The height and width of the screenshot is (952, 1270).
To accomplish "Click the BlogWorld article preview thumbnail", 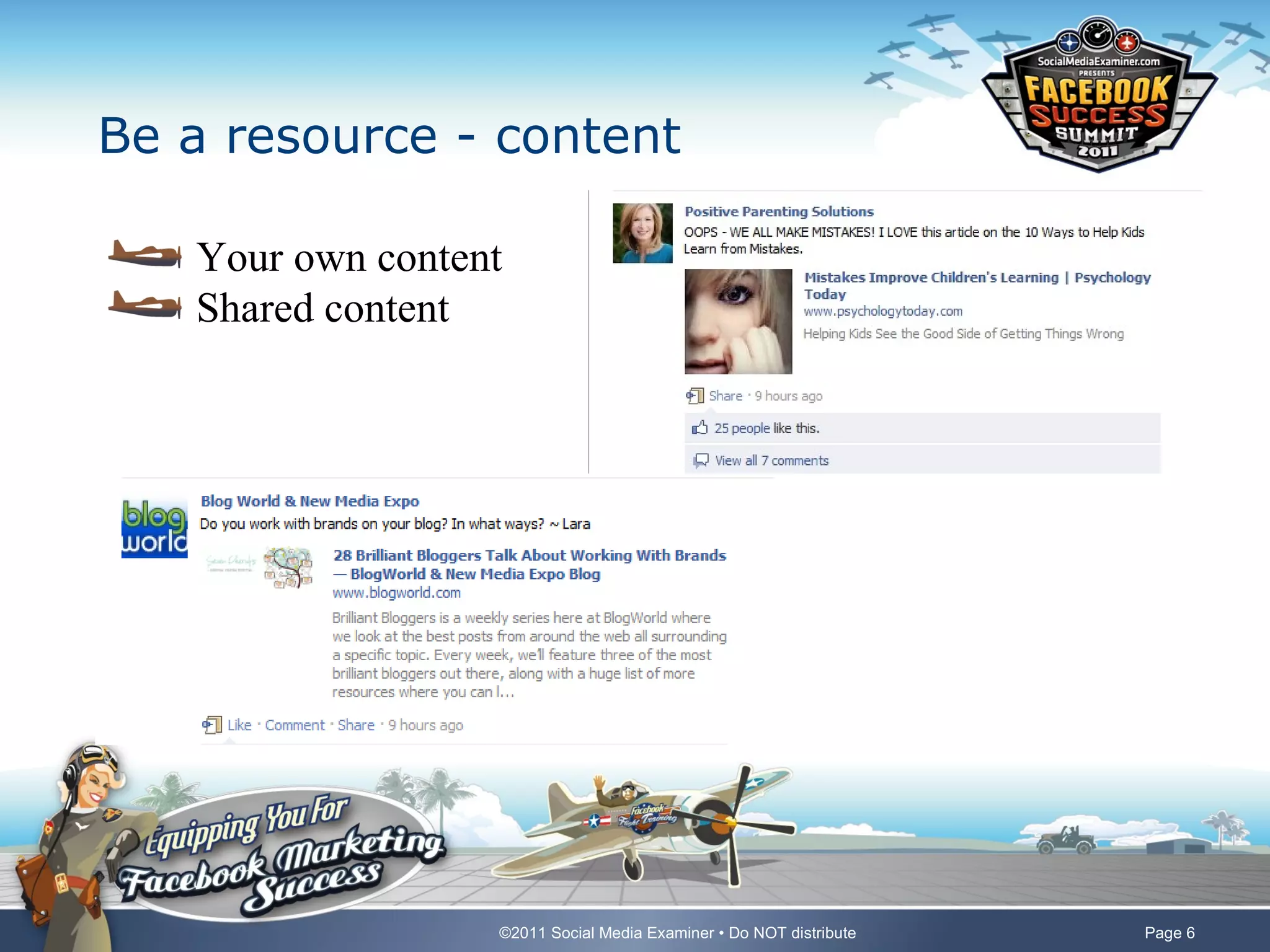I will [x=259, y=567].
